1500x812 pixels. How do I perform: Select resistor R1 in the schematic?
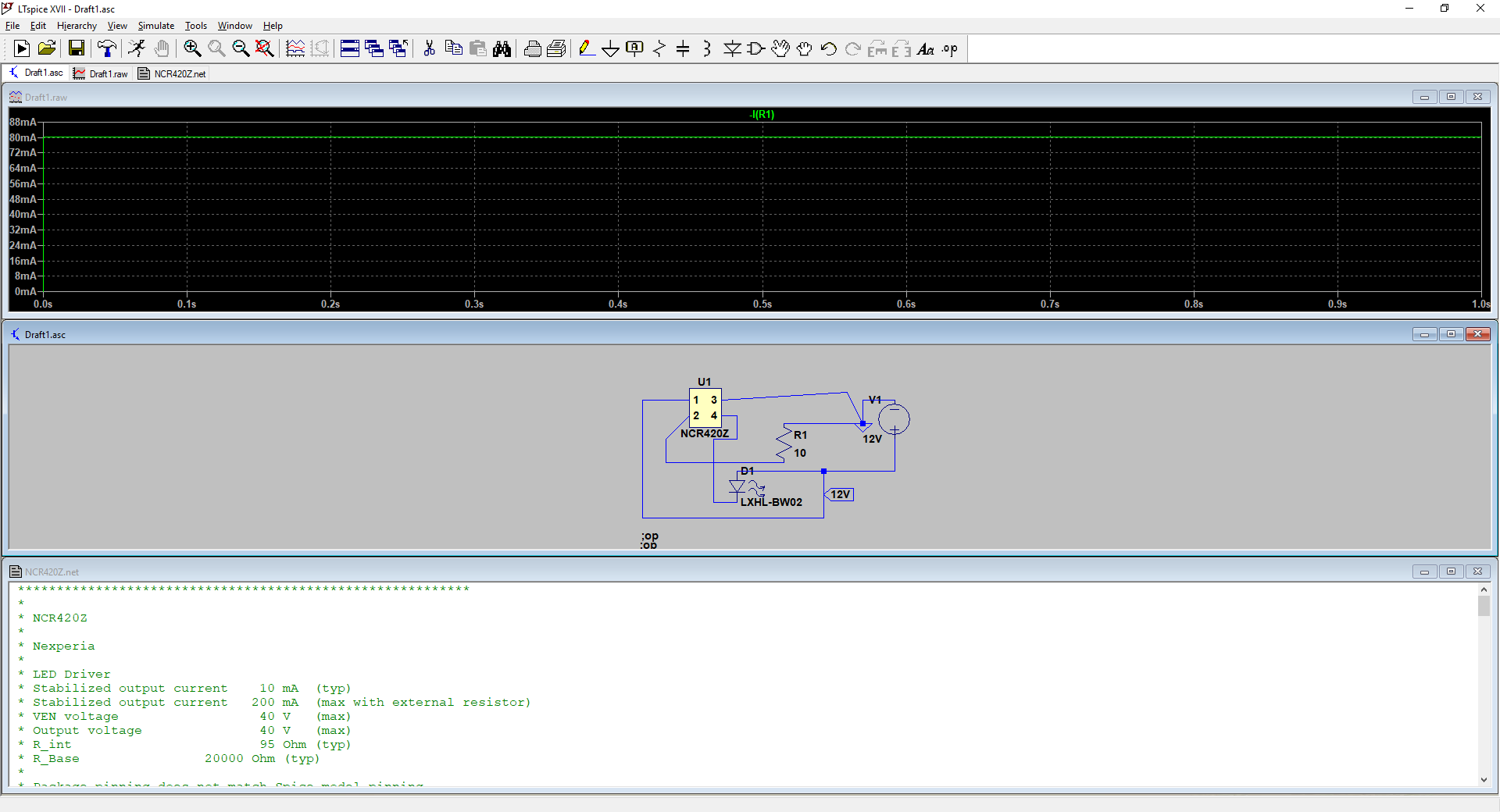784,443
